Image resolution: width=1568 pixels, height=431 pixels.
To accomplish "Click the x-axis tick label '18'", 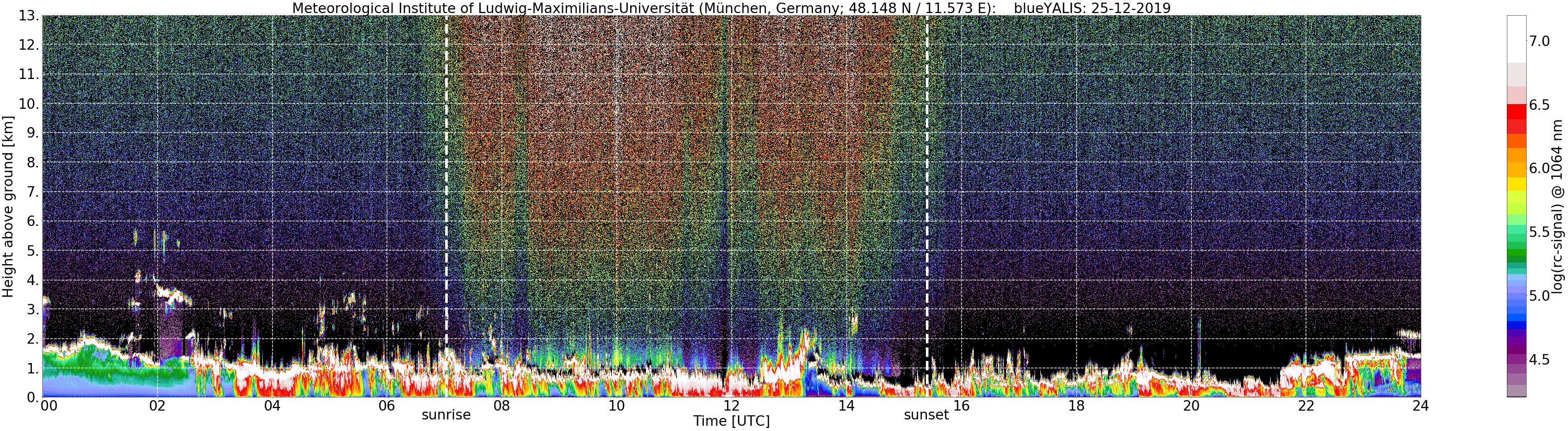I will click(x=1076, y=406).
